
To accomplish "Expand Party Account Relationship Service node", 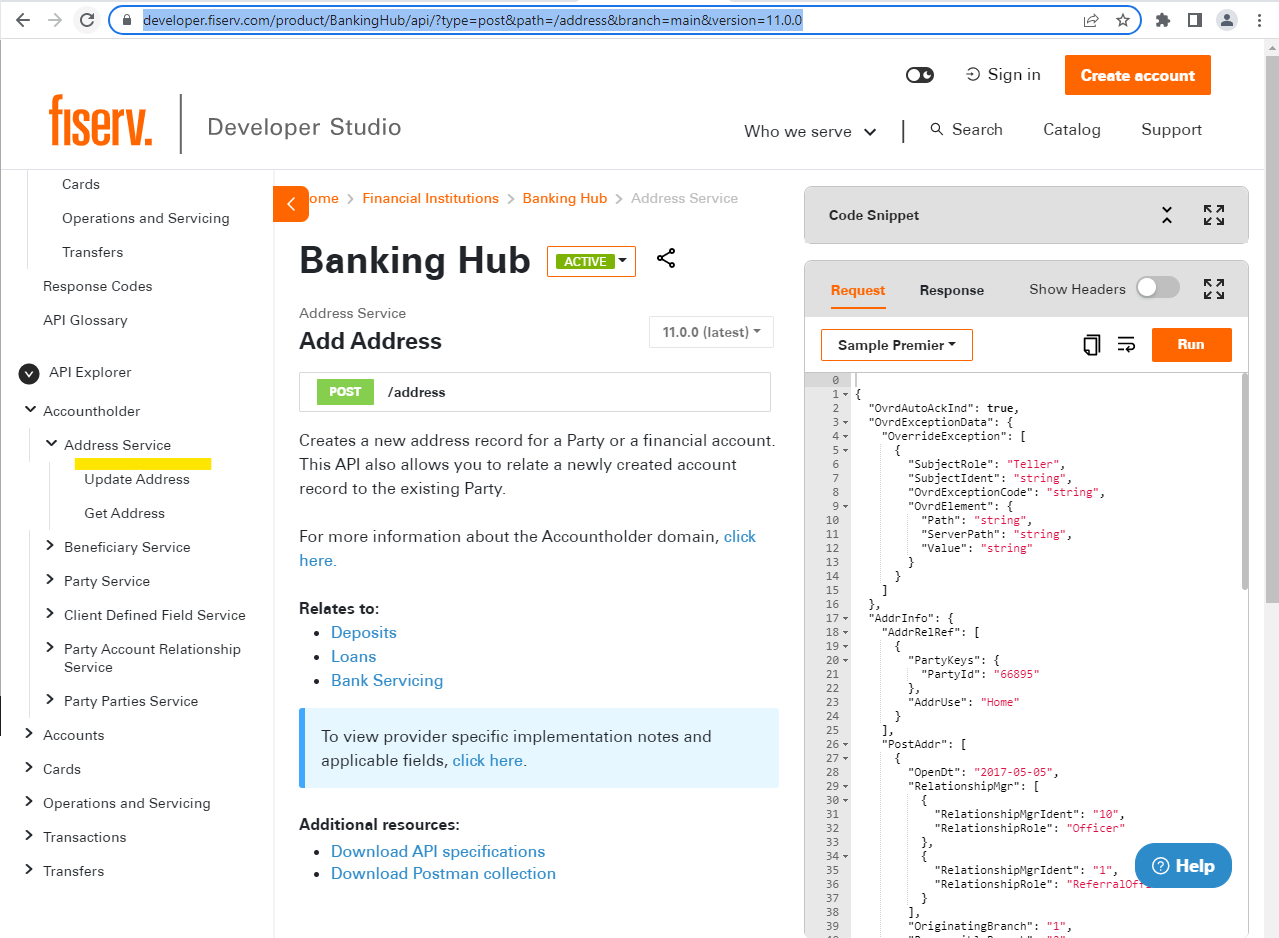I will (51, 648).
